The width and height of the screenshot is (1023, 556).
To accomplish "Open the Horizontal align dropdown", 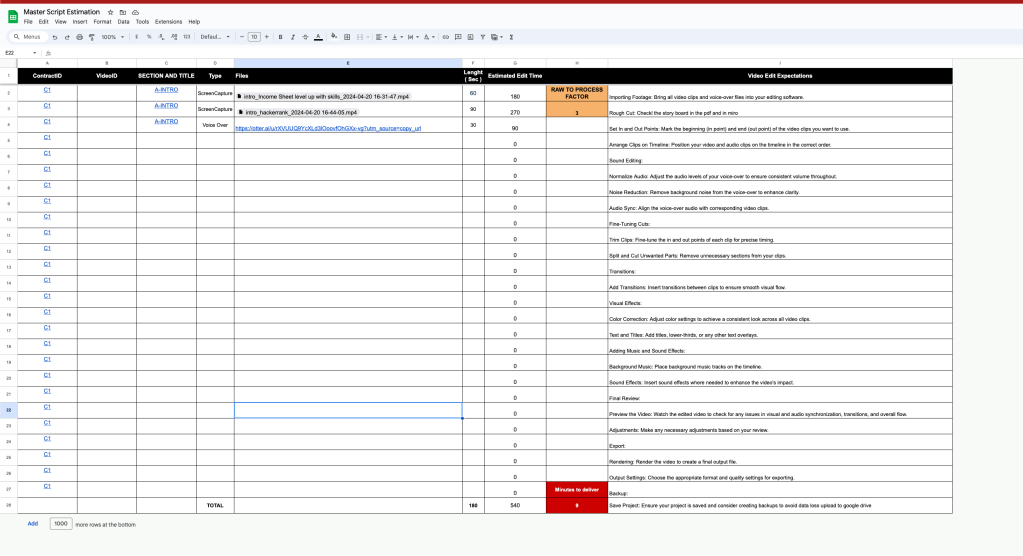I will coord(380,37).
